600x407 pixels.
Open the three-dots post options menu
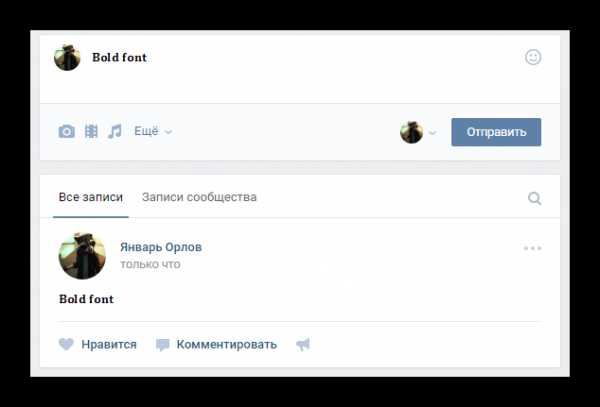click(532, 248)
